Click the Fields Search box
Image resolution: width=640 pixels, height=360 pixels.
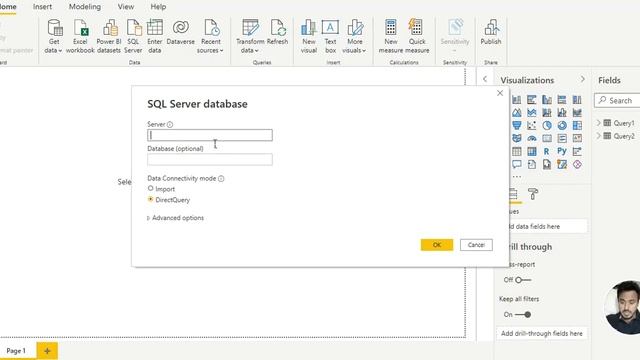click(618, 100)
